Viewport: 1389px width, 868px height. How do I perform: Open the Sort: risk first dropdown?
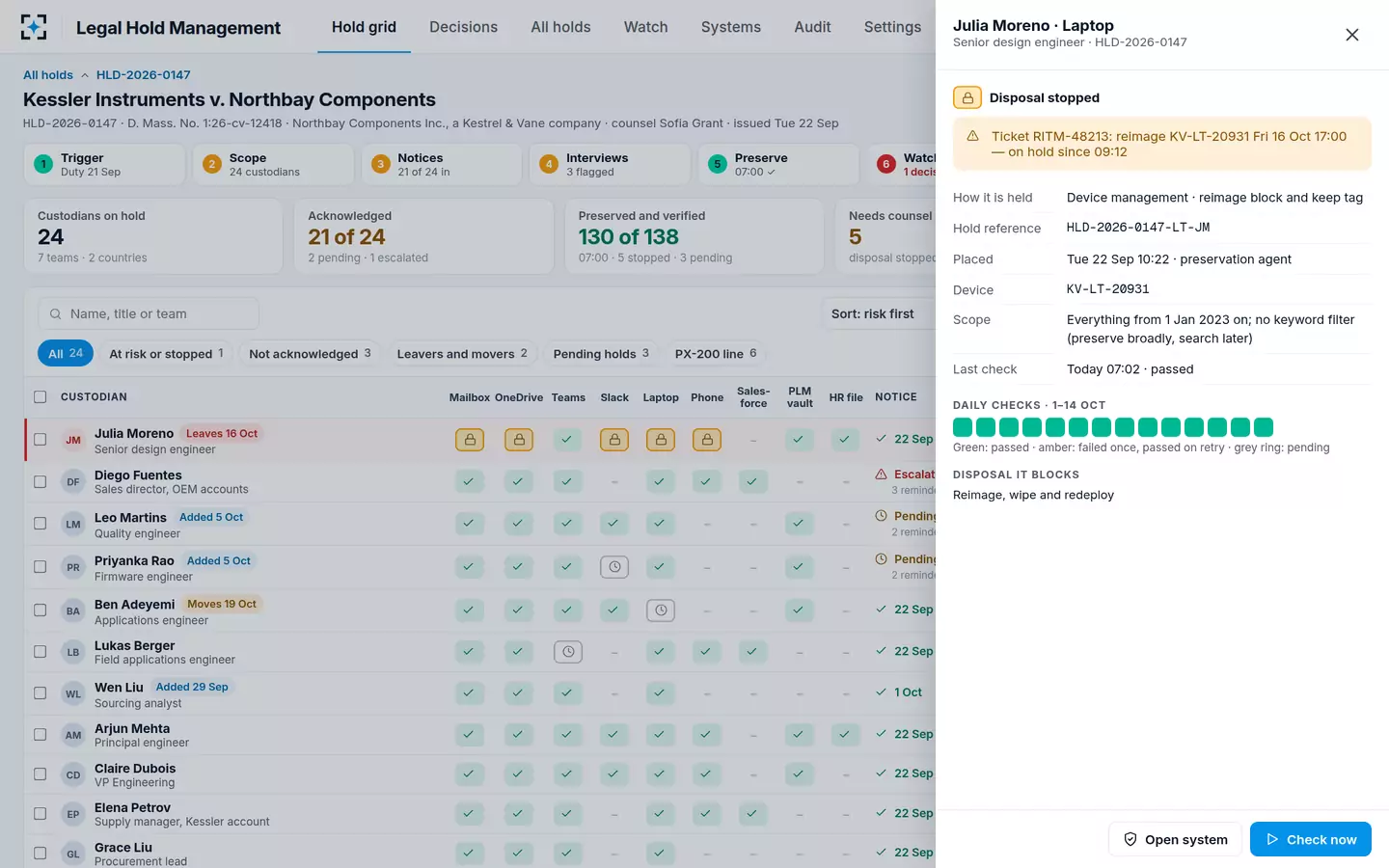tap(878, 313)
